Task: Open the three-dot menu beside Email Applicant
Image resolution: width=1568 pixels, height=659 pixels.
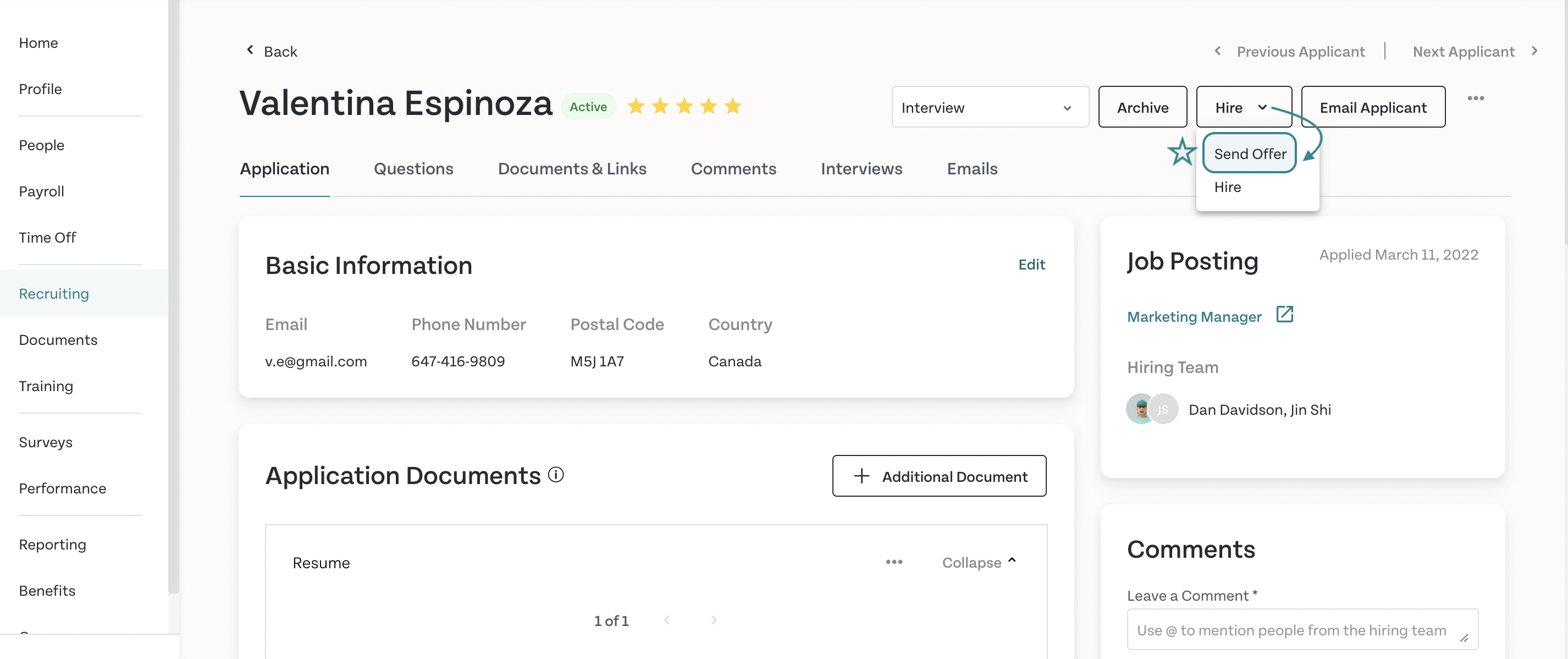Action: coord(1475,98)
